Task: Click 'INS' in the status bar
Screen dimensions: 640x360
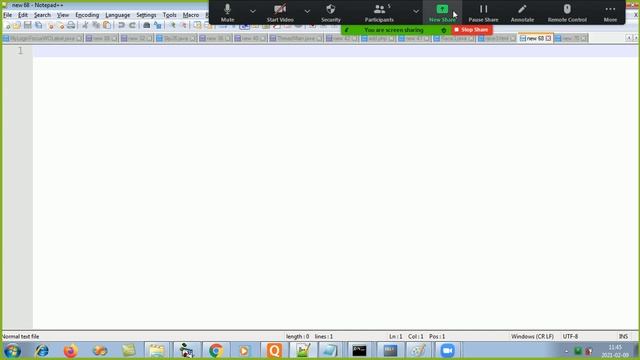Action: pyautogui.click(x=623, y=337)
